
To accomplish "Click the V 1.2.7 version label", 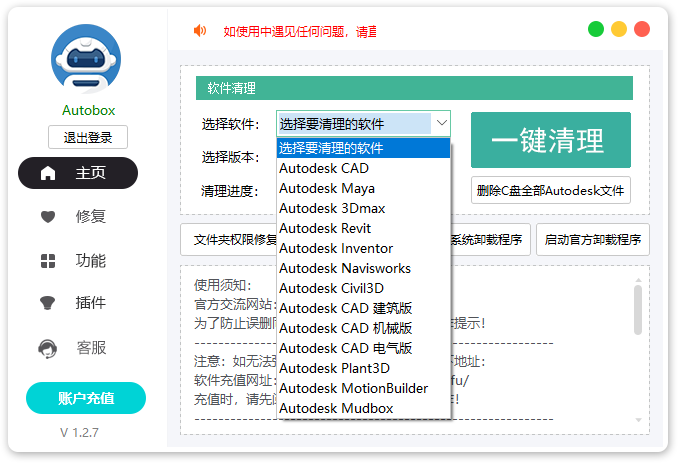I will click(x=80, y=432).
